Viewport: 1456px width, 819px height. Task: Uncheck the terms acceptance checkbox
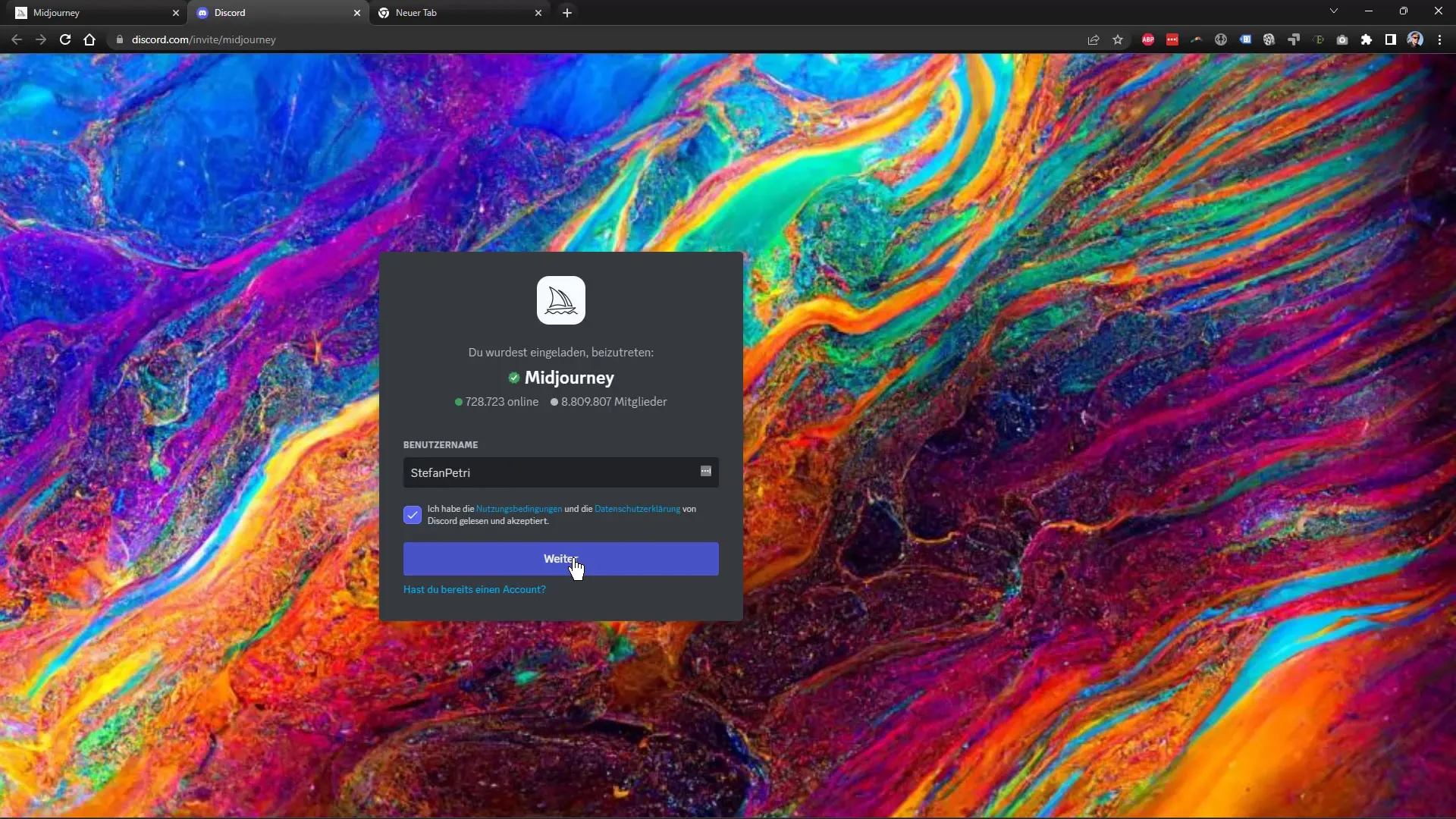point(413,515)
